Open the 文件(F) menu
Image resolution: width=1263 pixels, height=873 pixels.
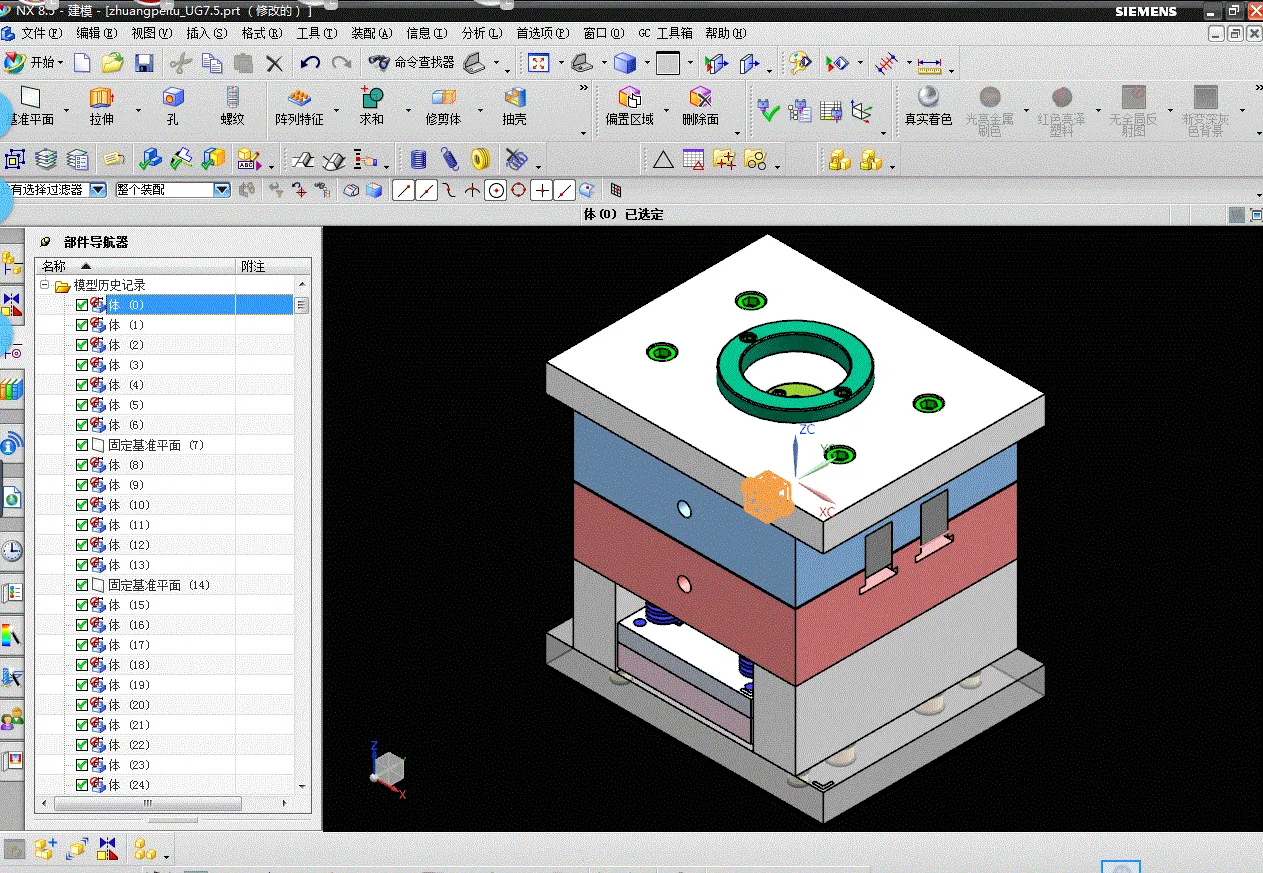(x=41, y=33)
